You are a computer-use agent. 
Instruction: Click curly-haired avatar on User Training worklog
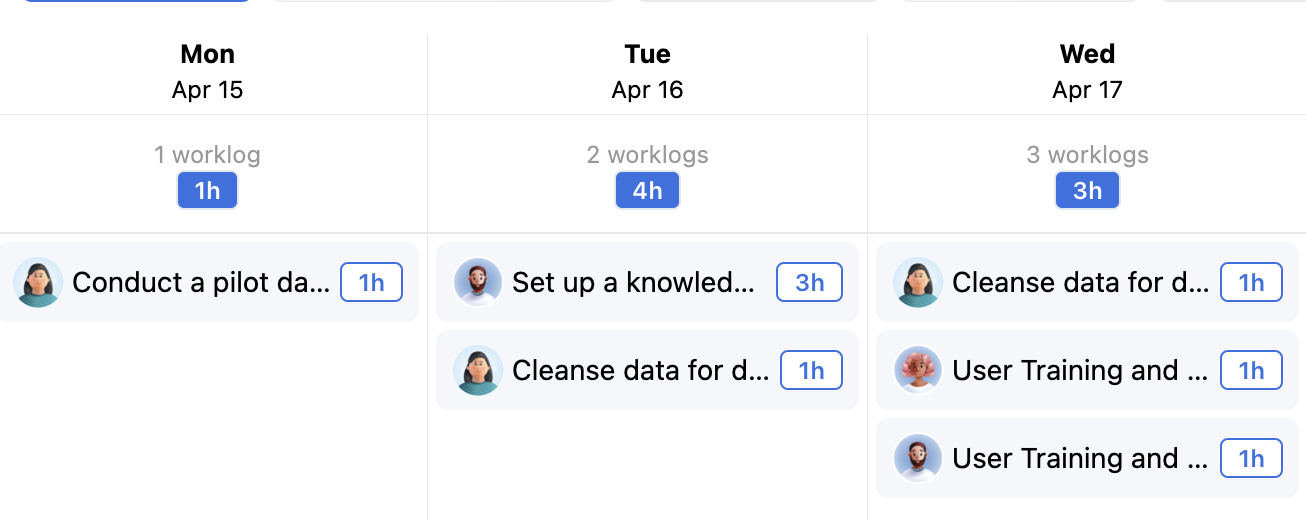click(918, 370)
